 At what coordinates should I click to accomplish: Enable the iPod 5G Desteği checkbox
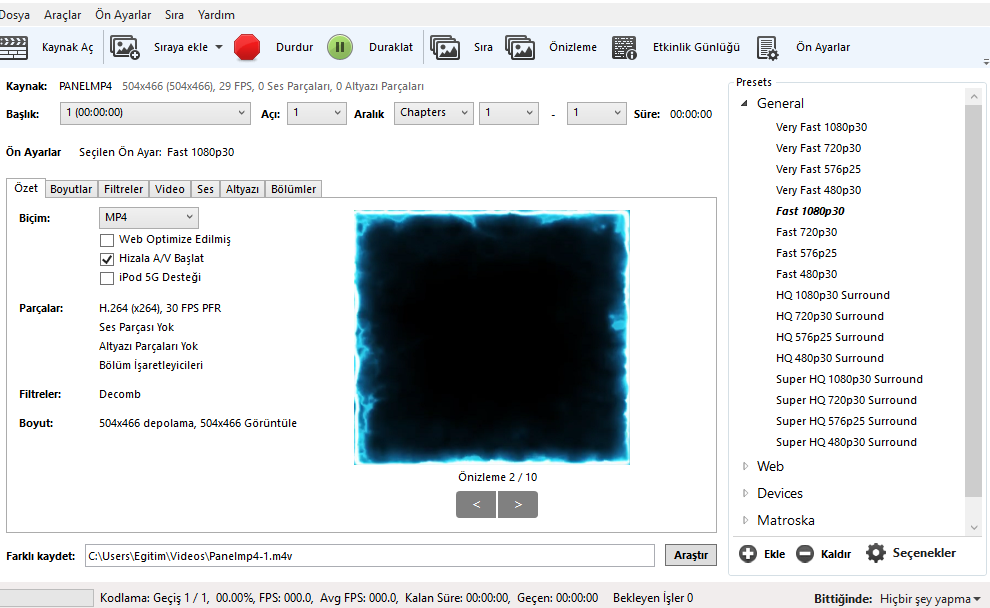pyautogui.click(x=107, y=278)
